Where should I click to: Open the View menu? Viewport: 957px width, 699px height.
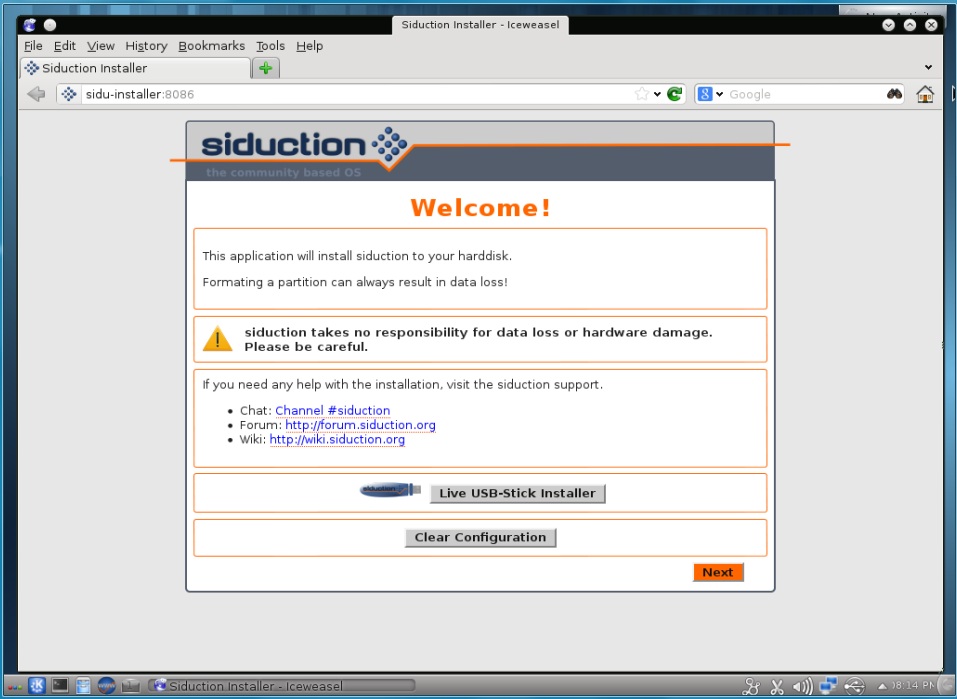101,46
